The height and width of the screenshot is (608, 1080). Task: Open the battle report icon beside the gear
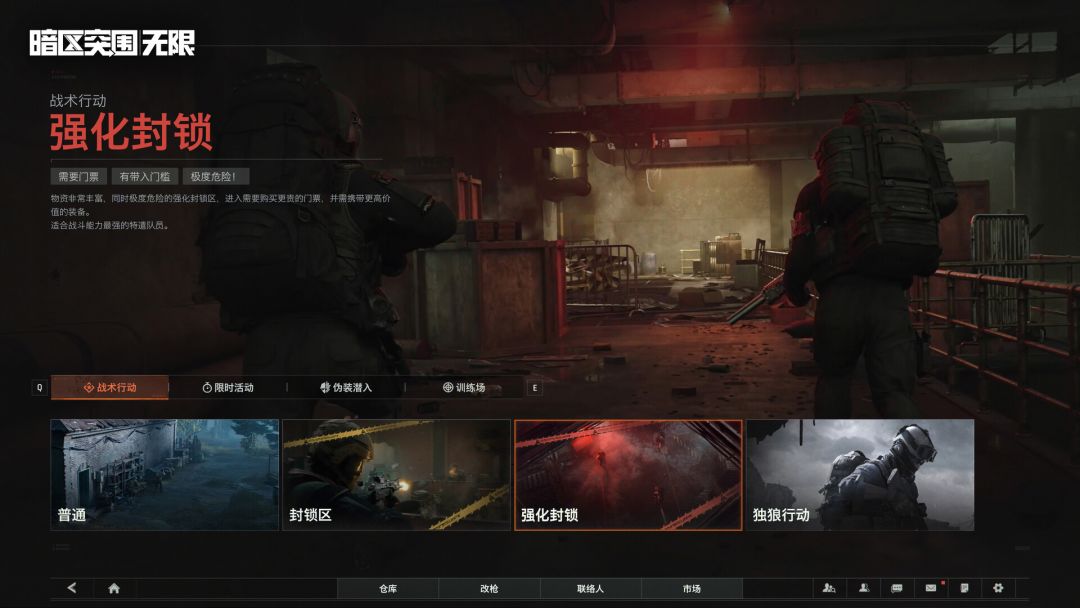(964, 589)
